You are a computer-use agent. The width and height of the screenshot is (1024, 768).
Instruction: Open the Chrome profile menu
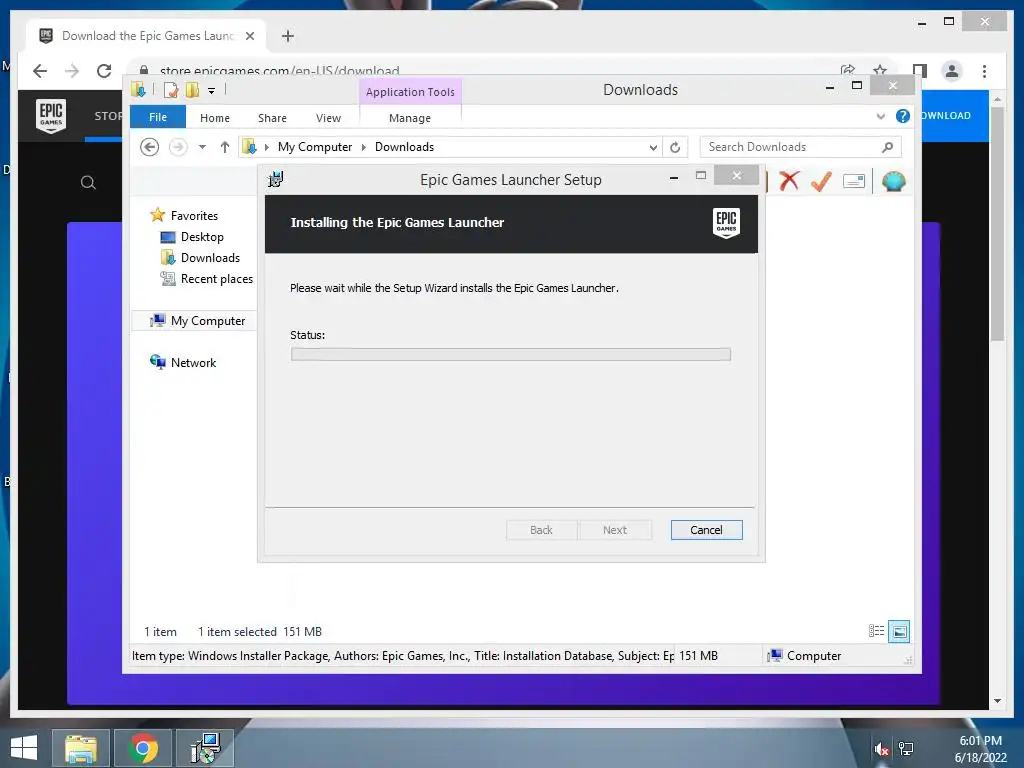click(x=952, y=71)
